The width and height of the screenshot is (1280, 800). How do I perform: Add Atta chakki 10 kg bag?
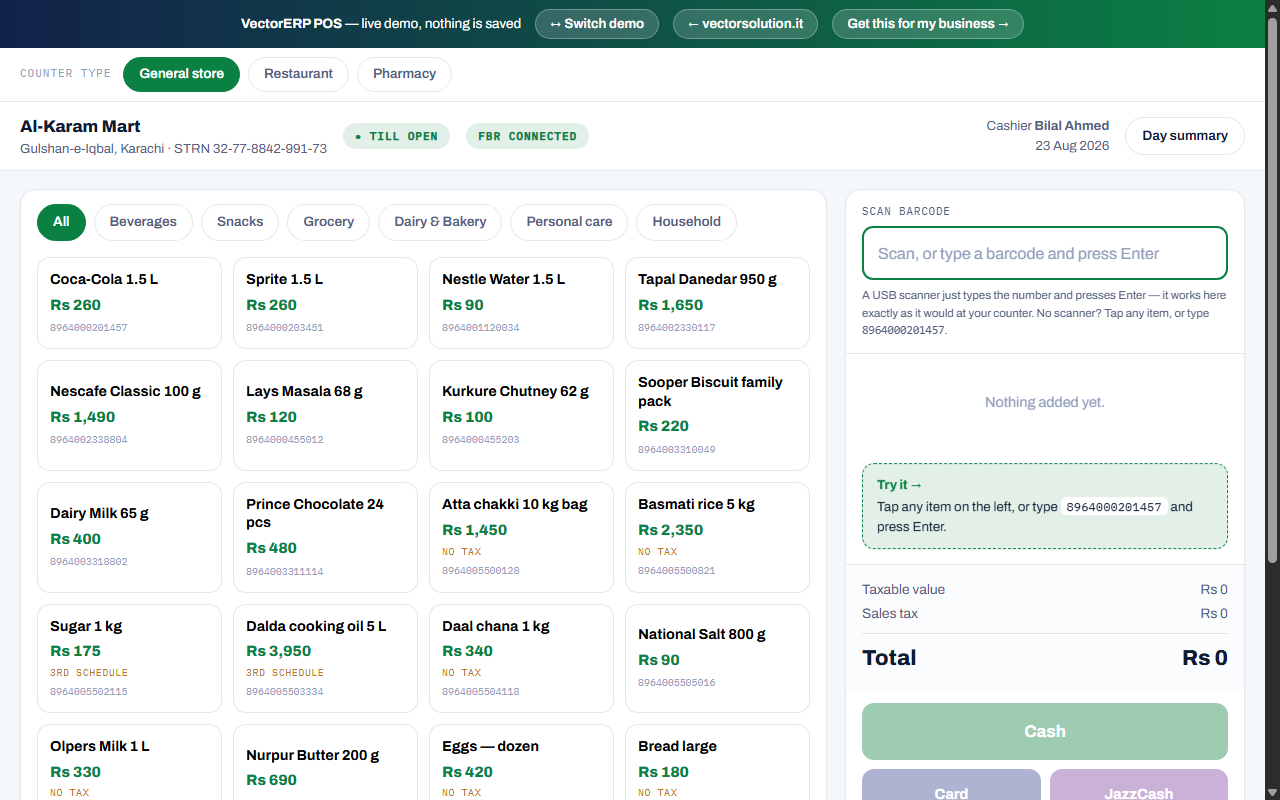point(521,537)
